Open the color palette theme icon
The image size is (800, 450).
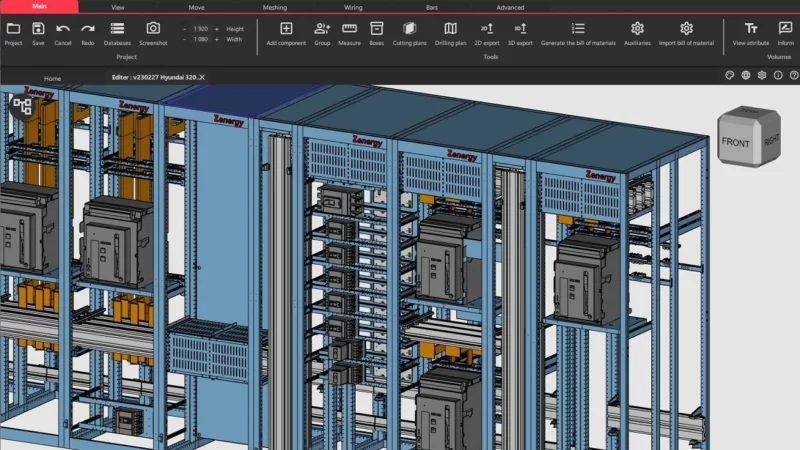[730, 75]
